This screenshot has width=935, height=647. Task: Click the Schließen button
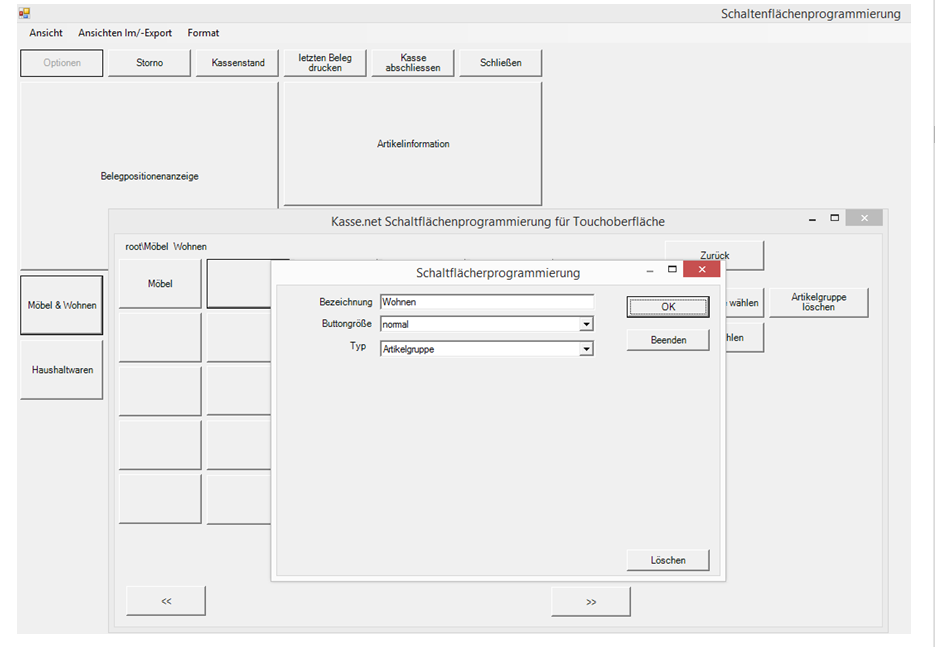point(500,63)
